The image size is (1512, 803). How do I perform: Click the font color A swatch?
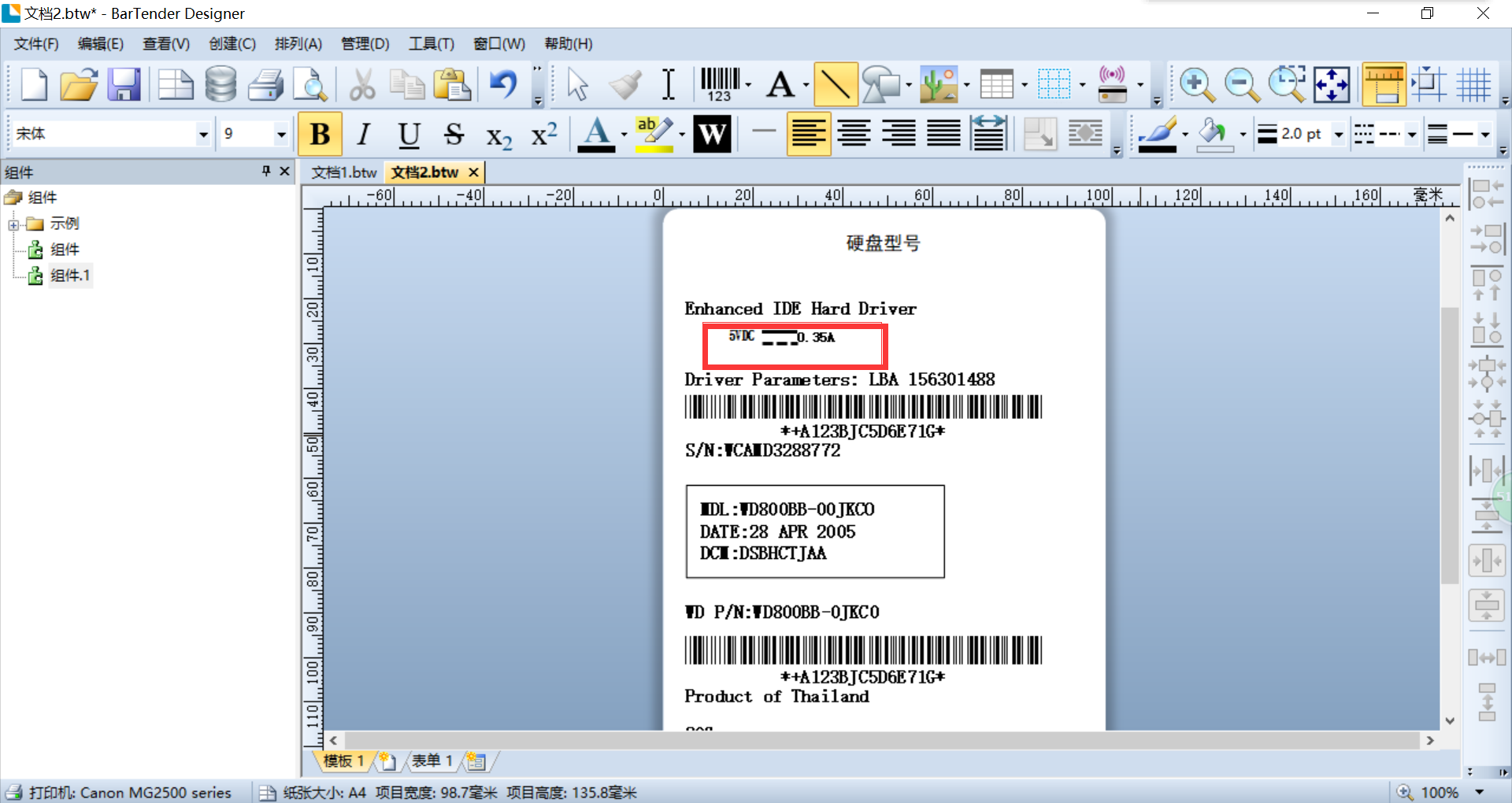(x=596, y=134)
